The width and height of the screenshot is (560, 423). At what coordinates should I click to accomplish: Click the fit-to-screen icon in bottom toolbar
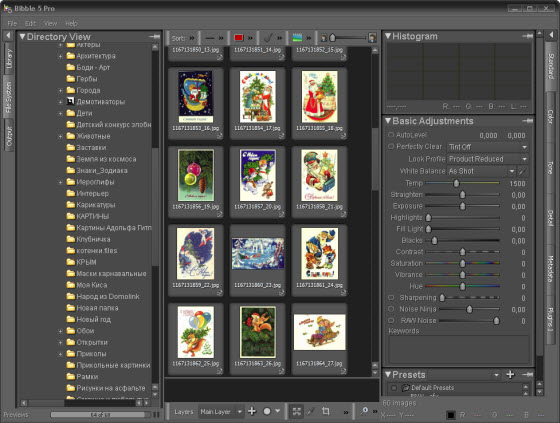(x=296, y=411)
